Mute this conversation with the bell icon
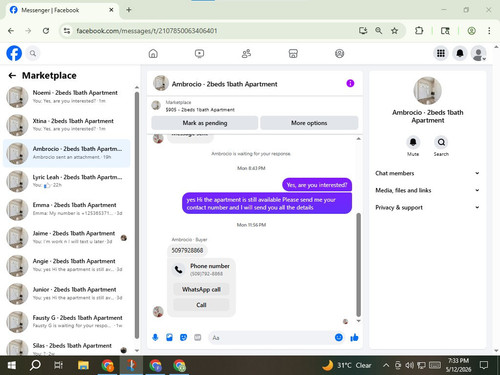Image resolution: width=500 pixels, height=375 pixels. pos(413,142)
